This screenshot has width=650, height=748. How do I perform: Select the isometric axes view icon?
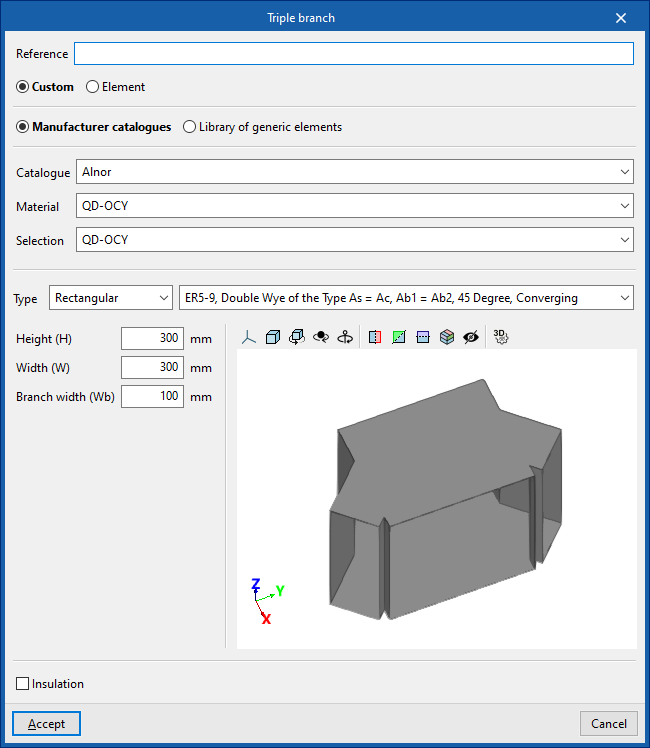(249, 338)
